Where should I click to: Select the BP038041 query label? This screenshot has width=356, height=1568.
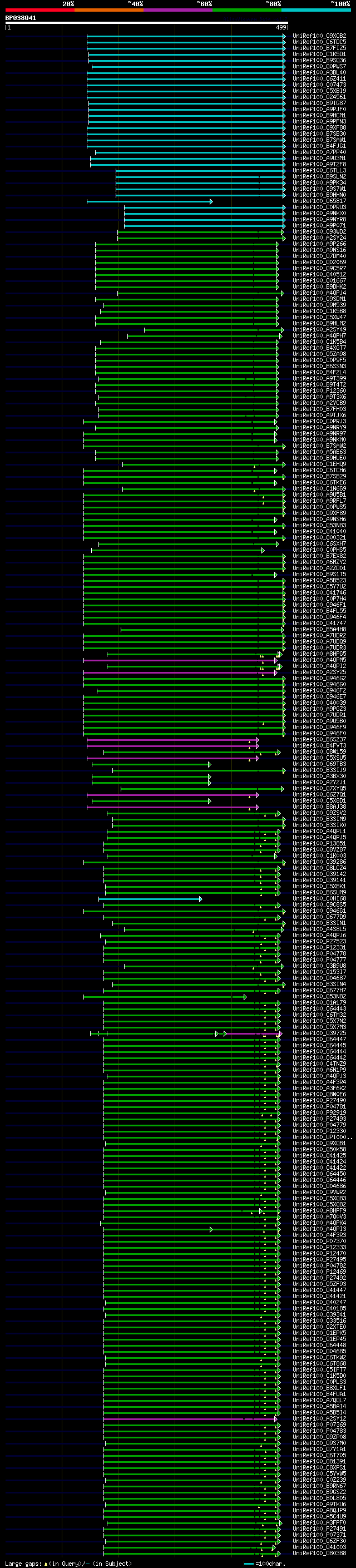click(21, 18)
